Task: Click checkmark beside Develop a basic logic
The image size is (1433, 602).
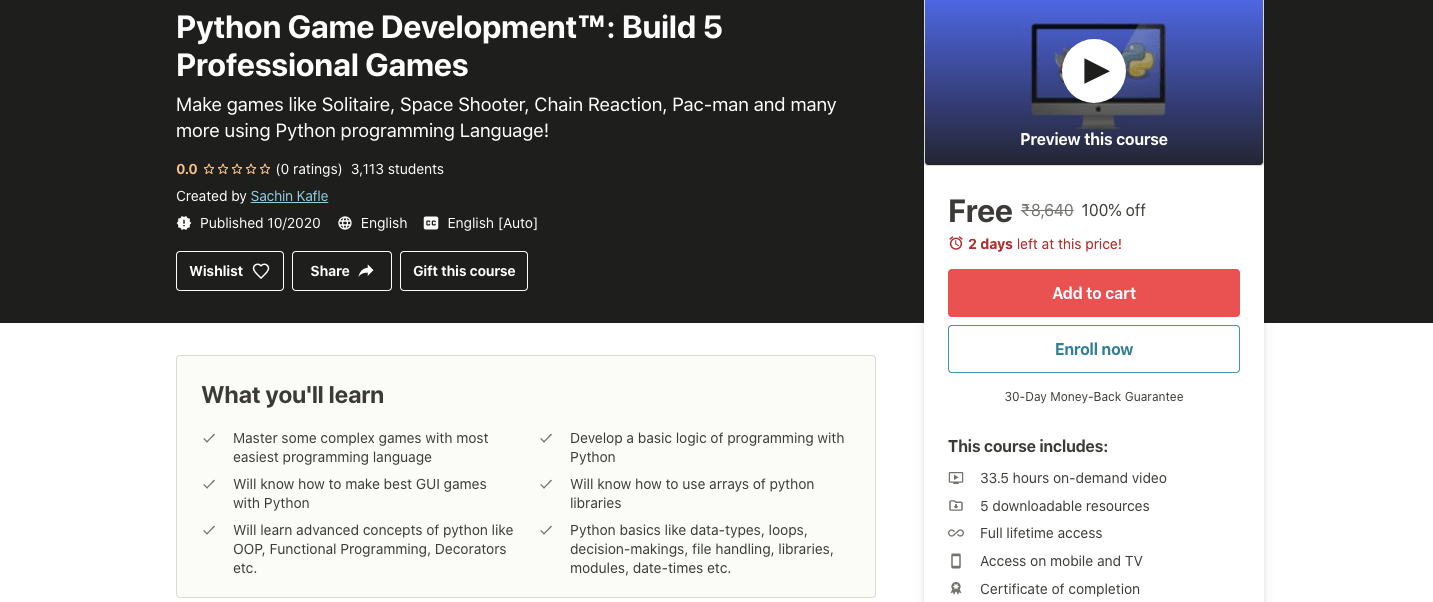Action: point(546,438)
